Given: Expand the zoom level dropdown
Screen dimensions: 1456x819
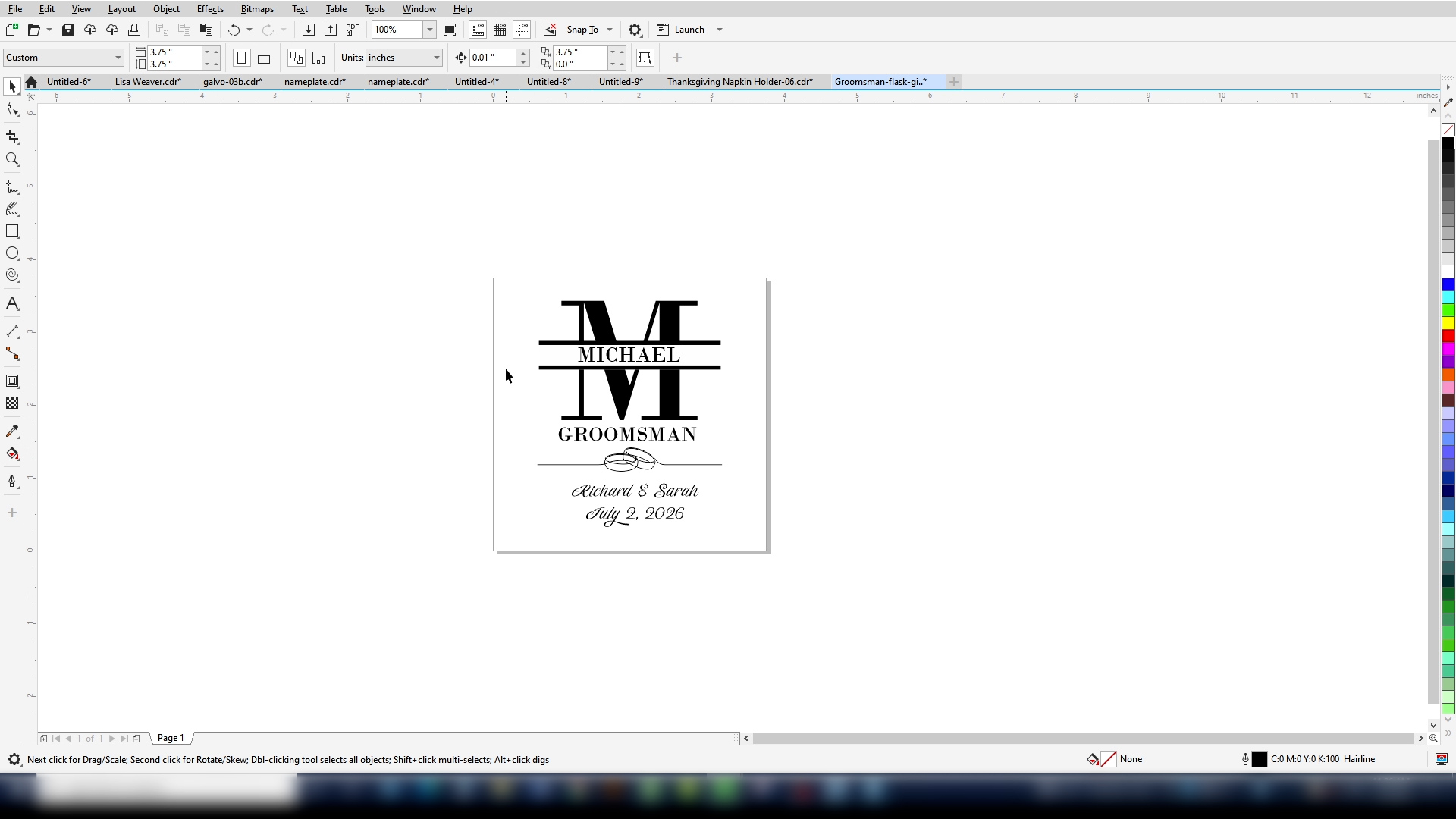Looking at the screenshot, I should coord(429,30).
